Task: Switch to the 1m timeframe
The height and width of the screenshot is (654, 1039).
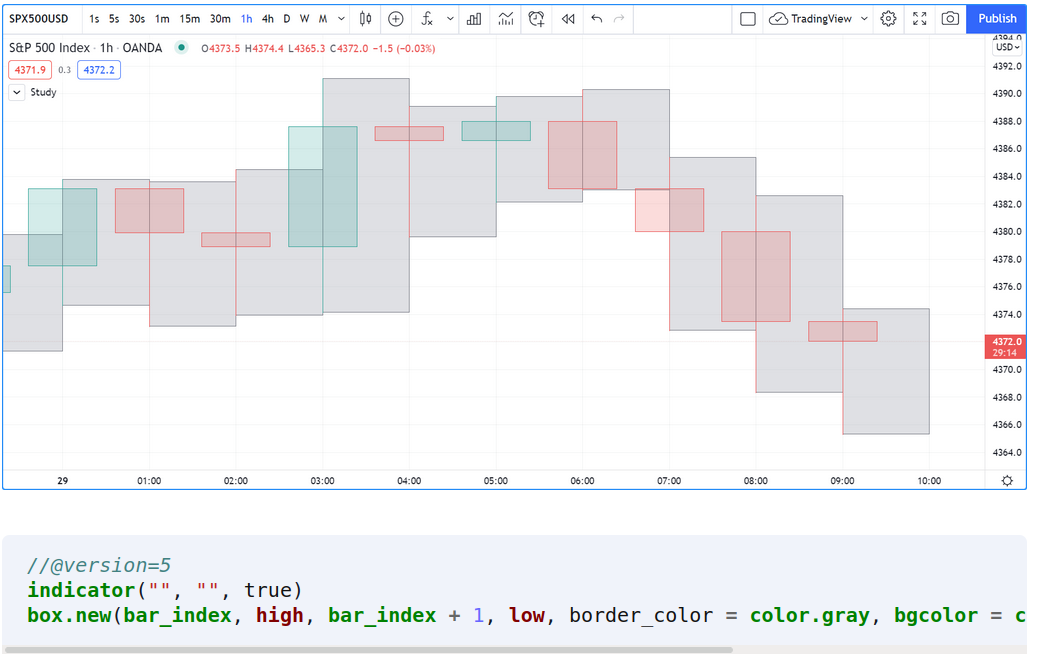Action: (162, 19)
